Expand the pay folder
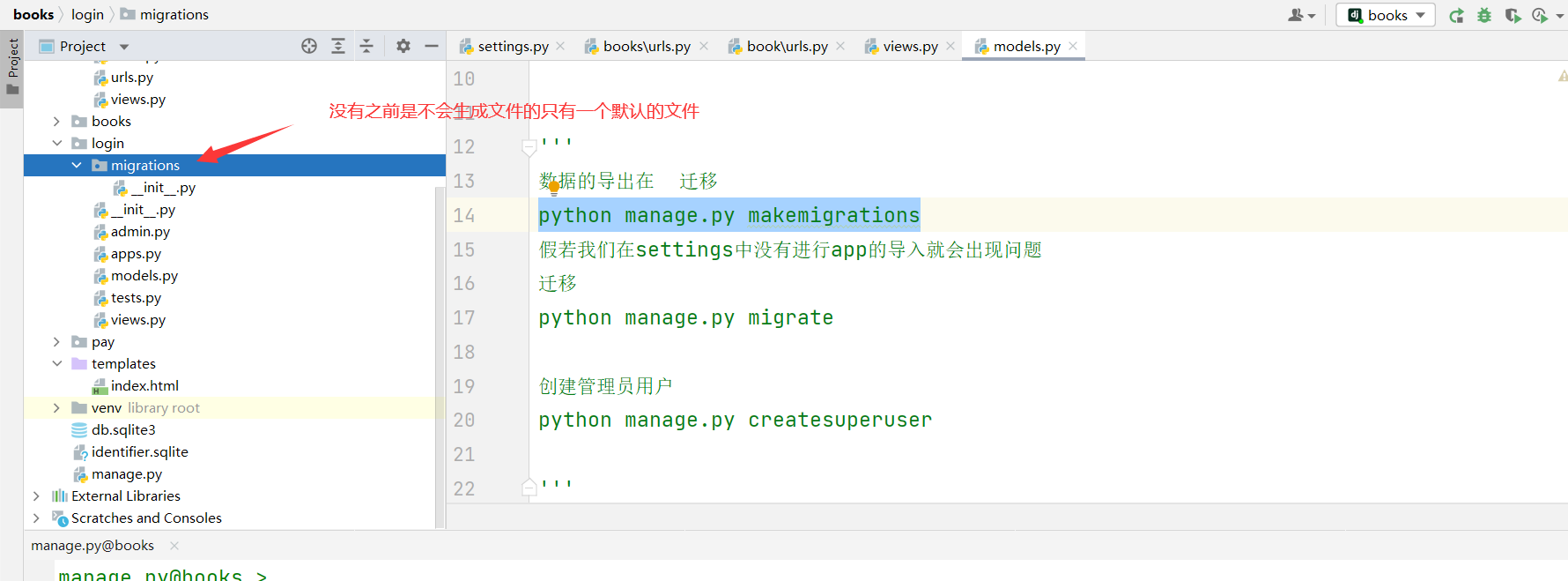The image size is (1568, 581). click(x=56, y=342)
